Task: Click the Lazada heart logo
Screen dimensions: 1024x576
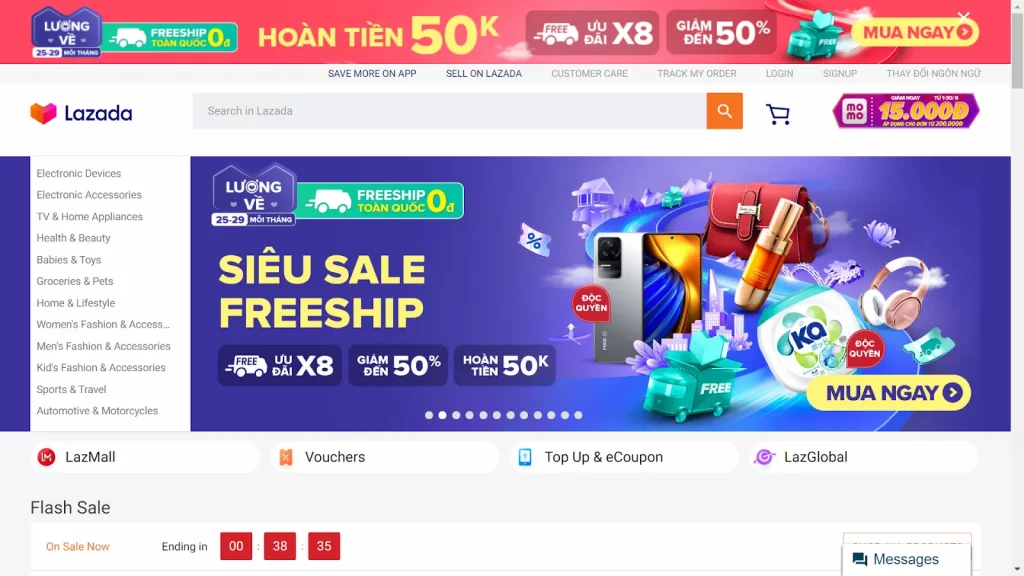Action: pos(44,113)
